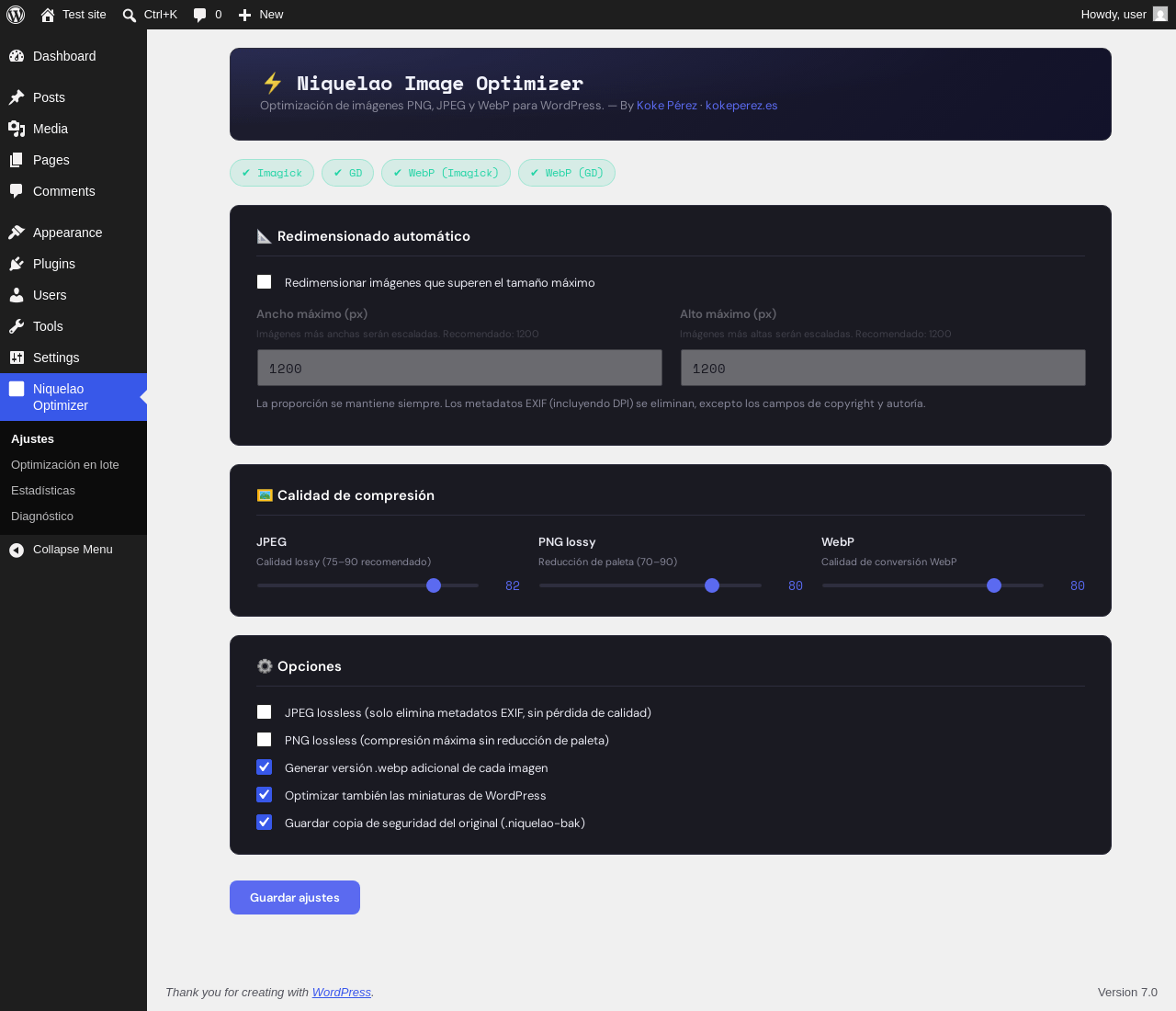Open the Settings menu

coord(73,358)
